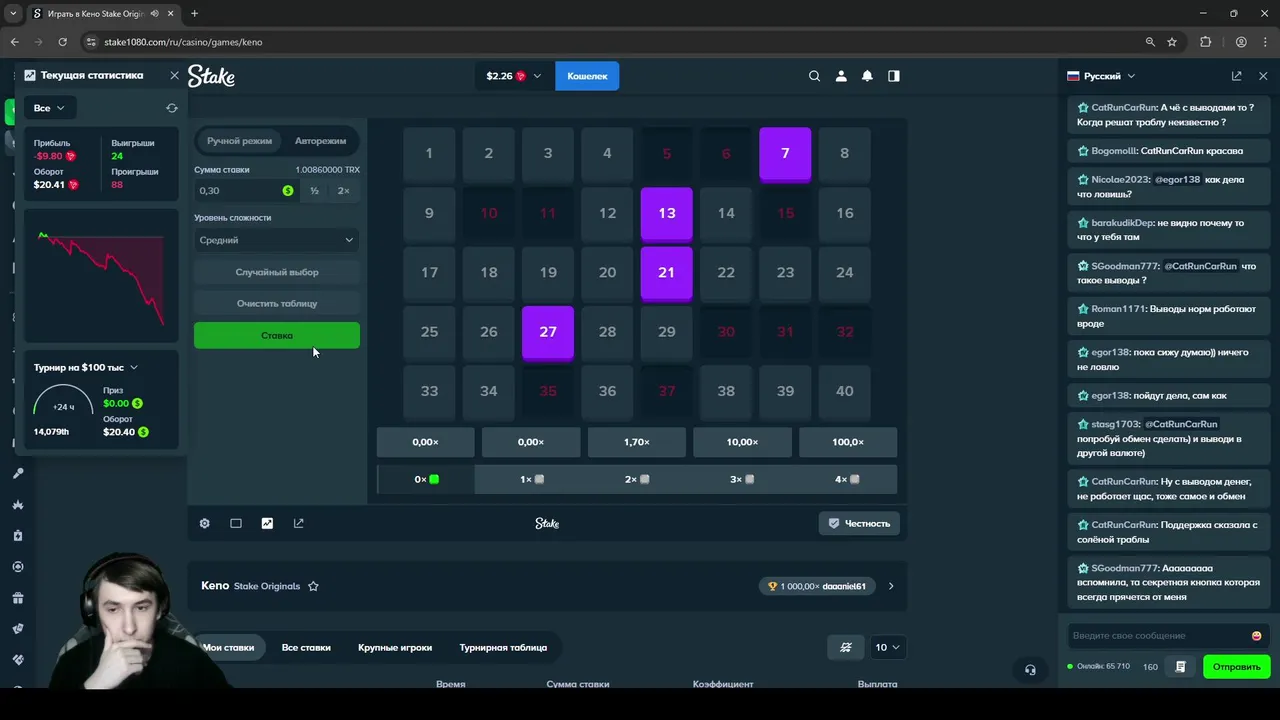Refresh the live statistics
The image size is (1280, 720).
[x=172, y=108]
